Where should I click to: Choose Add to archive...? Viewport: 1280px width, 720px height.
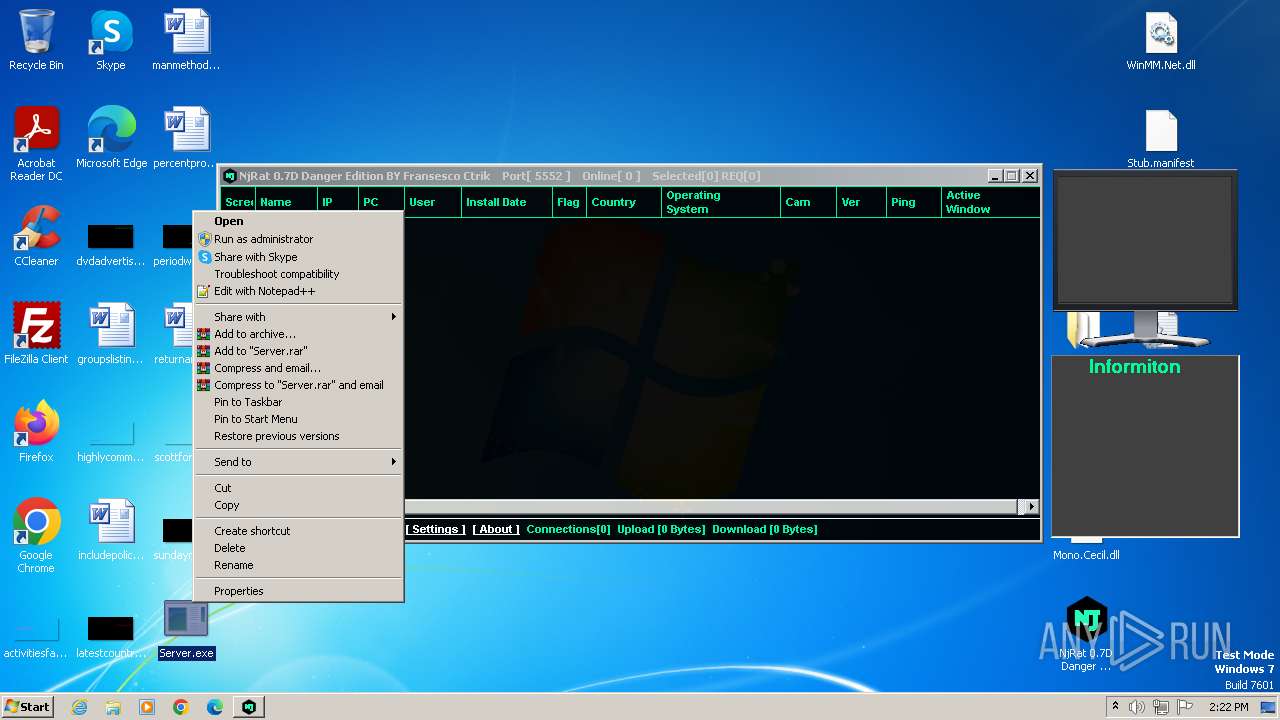tap(298, 334)
